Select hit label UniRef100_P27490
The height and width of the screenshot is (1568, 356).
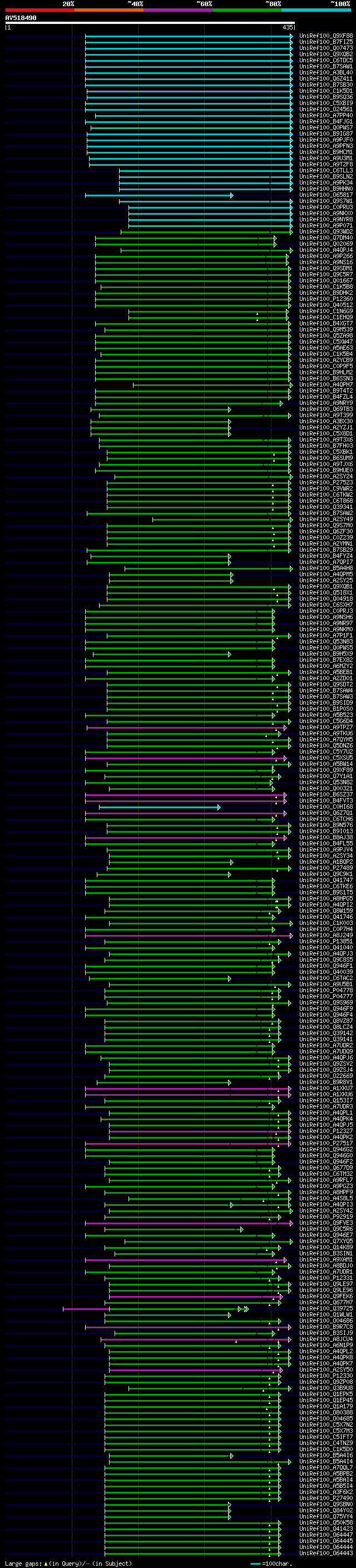[326, 1498]
